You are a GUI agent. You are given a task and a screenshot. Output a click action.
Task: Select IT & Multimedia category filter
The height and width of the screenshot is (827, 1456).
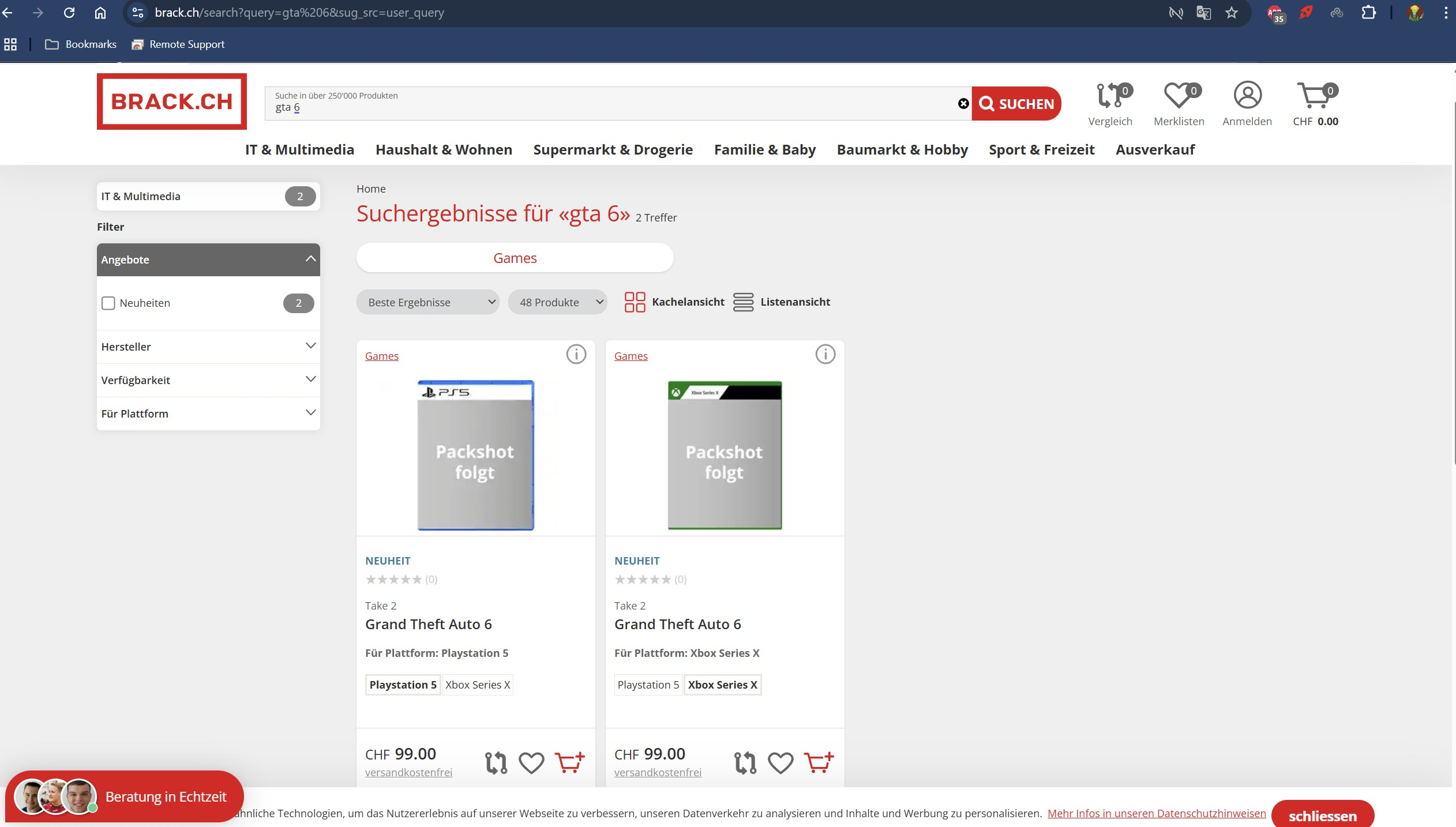pos(208,197)
